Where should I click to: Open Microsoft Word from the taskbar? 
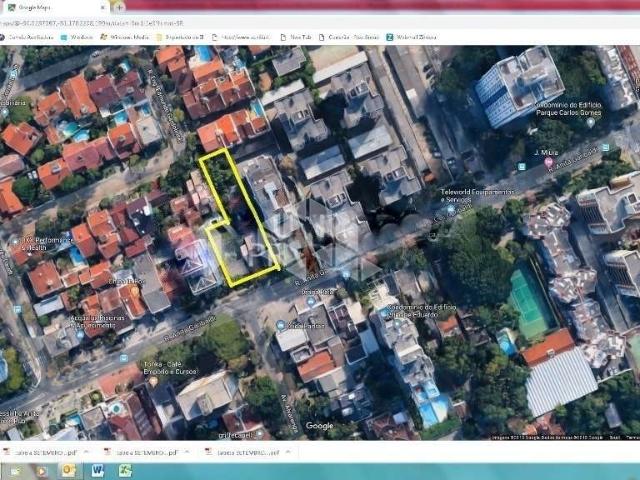point(97,471)
